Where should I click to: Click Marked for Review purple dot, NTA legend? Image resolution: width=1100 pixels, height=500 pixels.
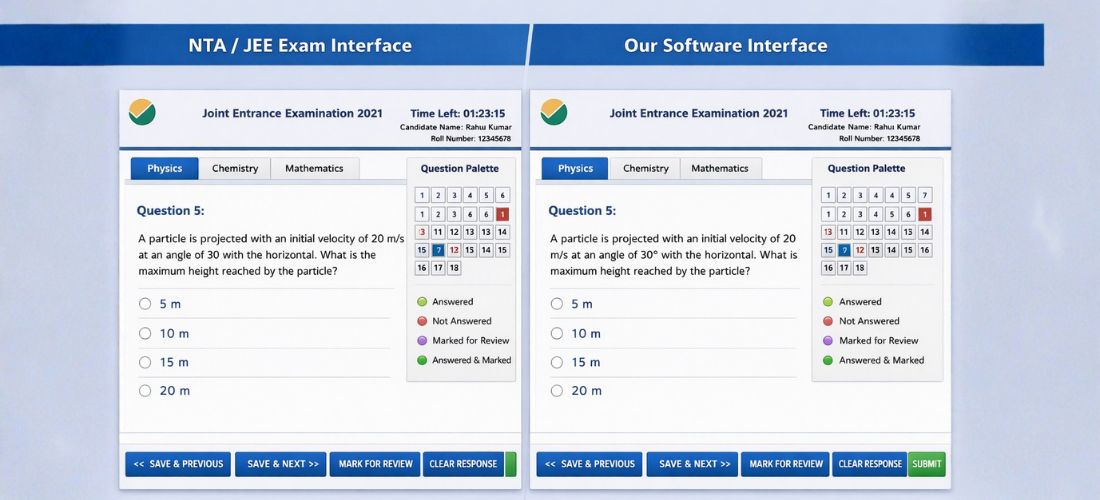point(422,341)
